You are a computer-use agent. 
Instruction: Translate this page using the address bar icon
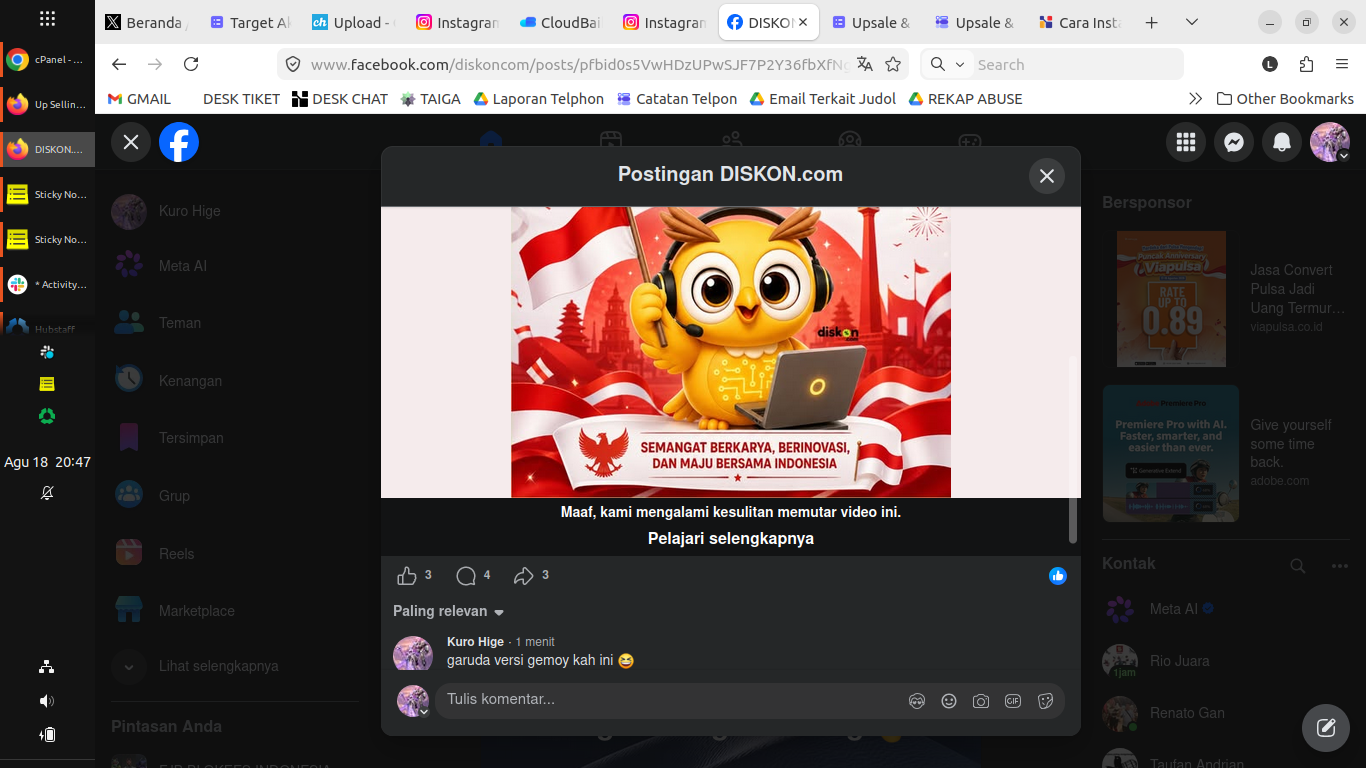pyautogui.click(x=865, y=64)
